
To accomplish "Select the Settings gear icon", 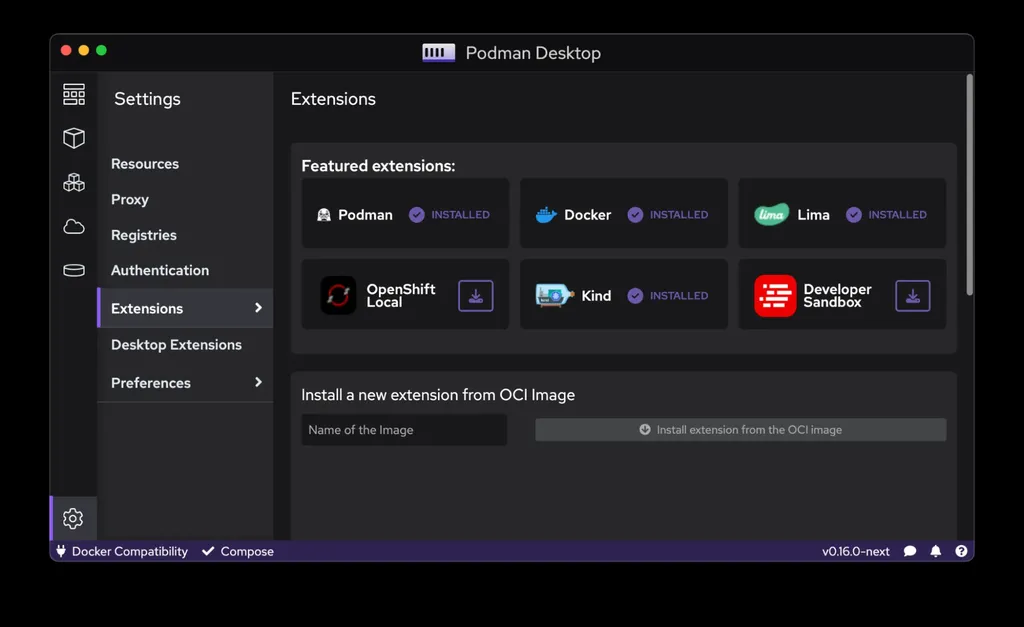I will click(73, 519).
